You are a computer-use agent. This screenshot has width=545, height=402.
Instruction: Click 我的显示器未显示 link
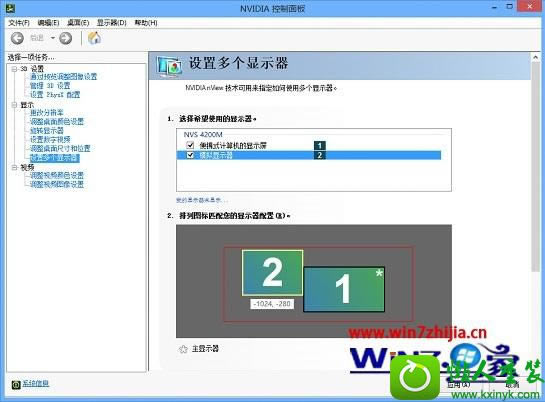point(202,200)
